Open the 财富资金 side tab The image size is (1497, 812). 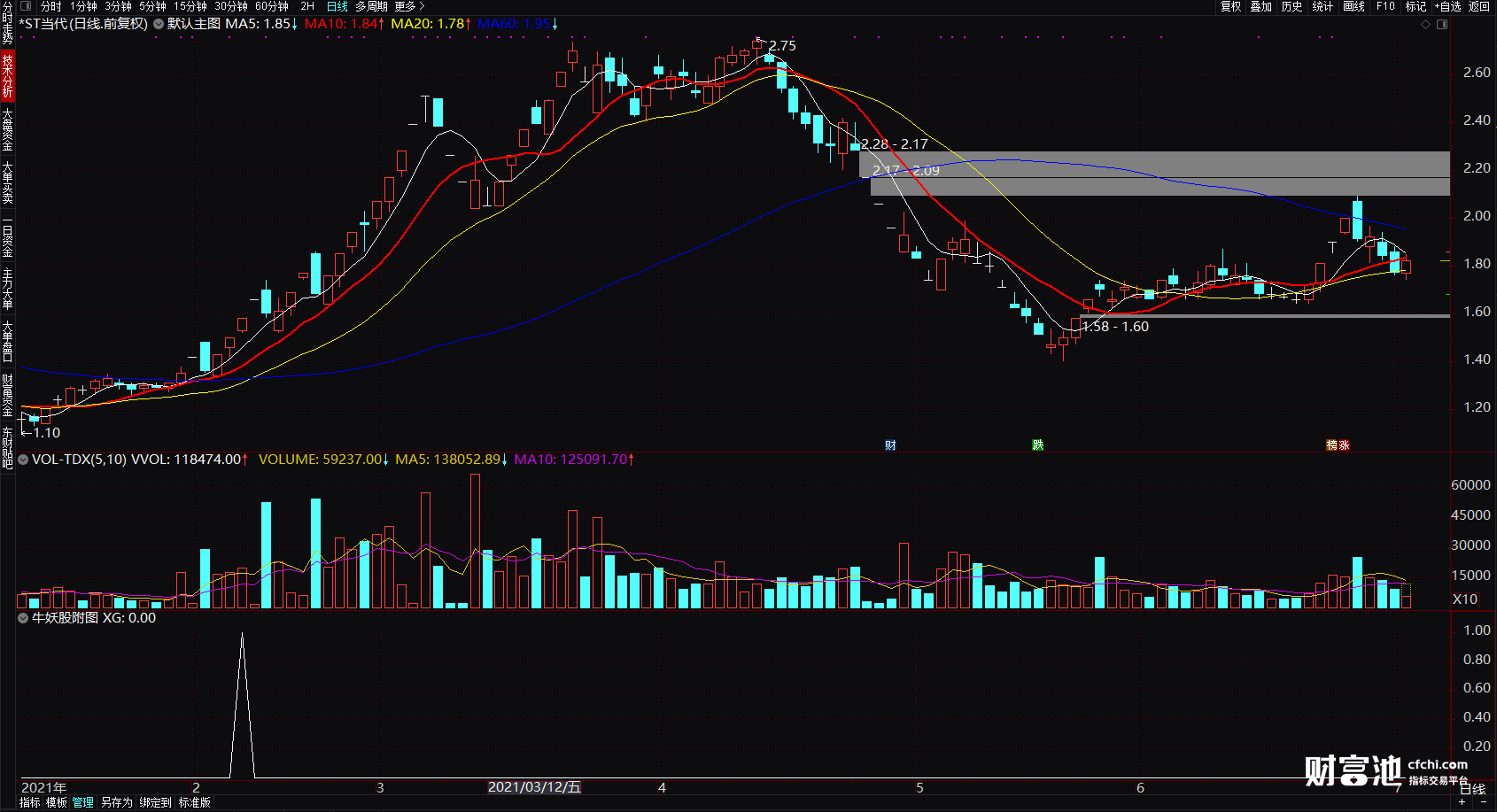coord(7,395)
